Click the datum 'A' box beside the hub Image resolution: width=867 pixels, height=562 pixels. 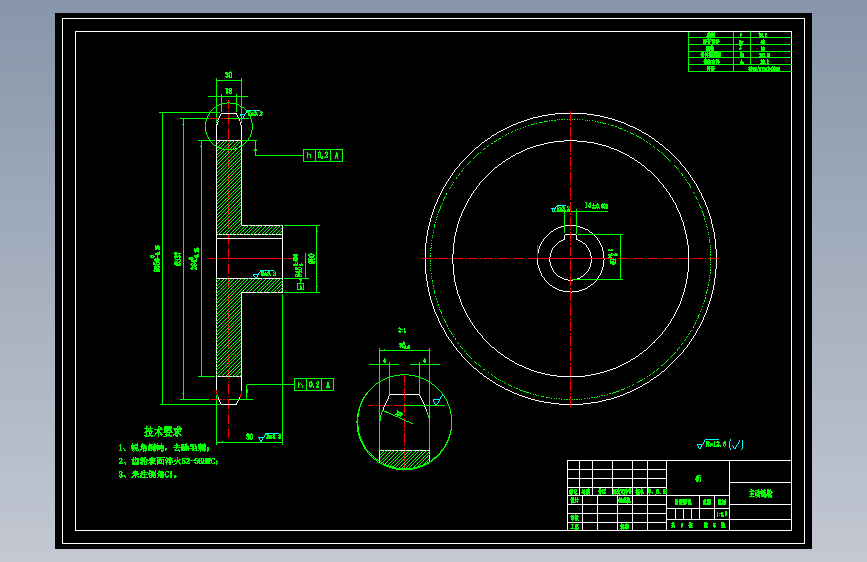(301, 286)
